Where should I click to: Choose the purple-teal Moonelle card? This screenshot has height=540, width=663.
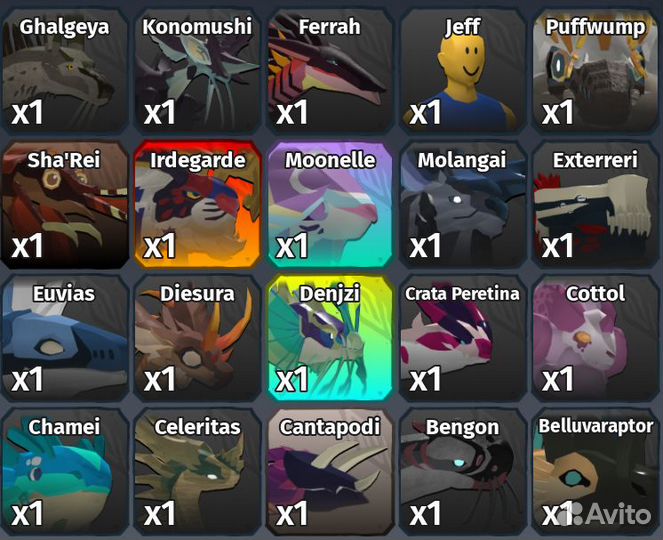pyautogui.click(x=330, y=205)
